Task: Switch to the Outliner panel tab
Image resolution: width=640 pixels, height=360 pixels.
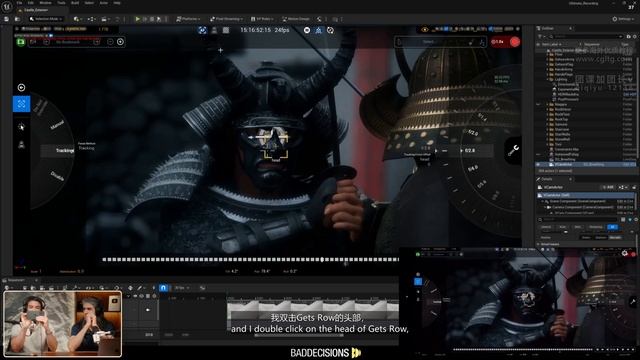Action: tap(548, 28)
